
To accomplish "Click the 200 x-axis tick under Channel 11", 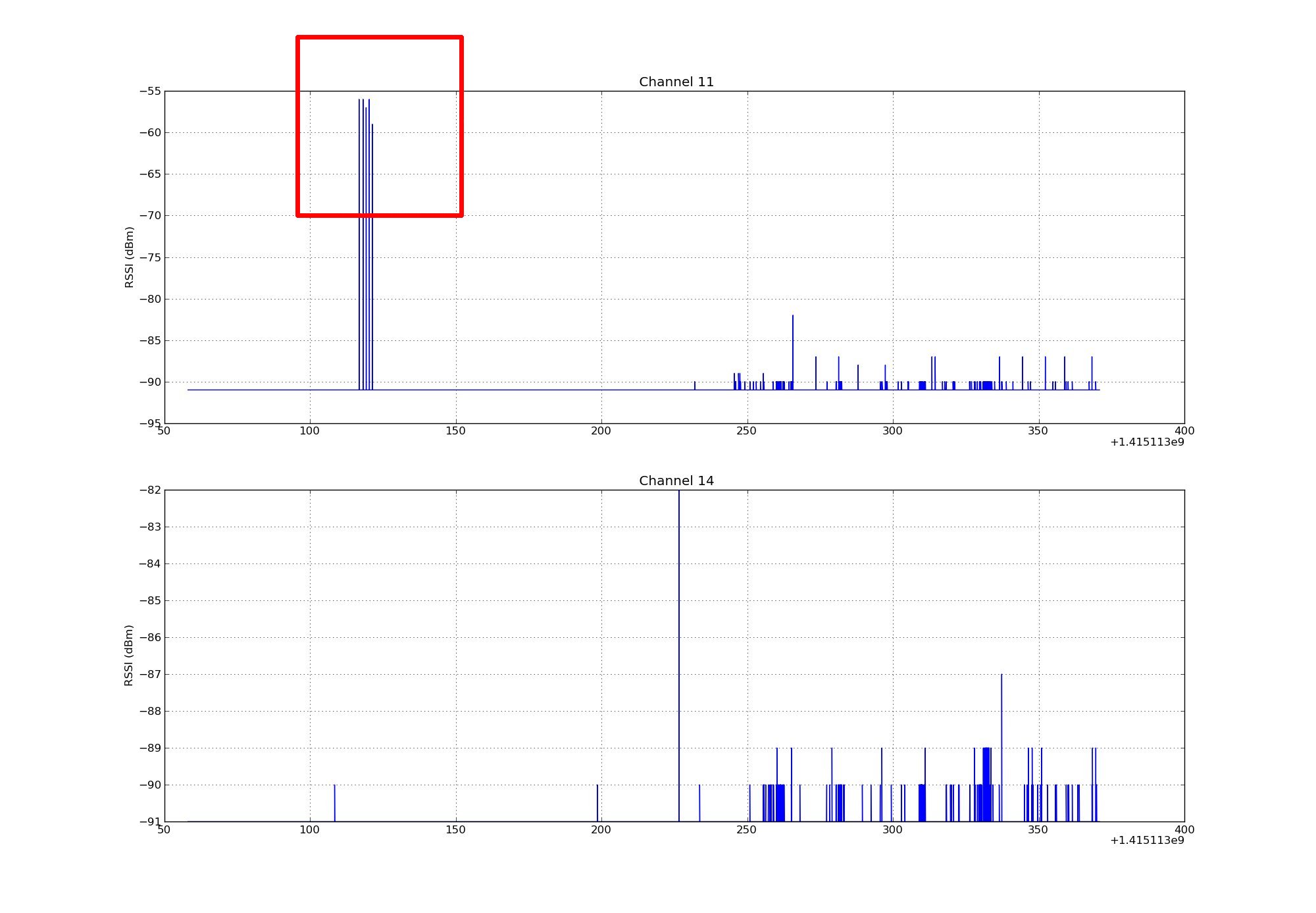I will coord(601,431).
